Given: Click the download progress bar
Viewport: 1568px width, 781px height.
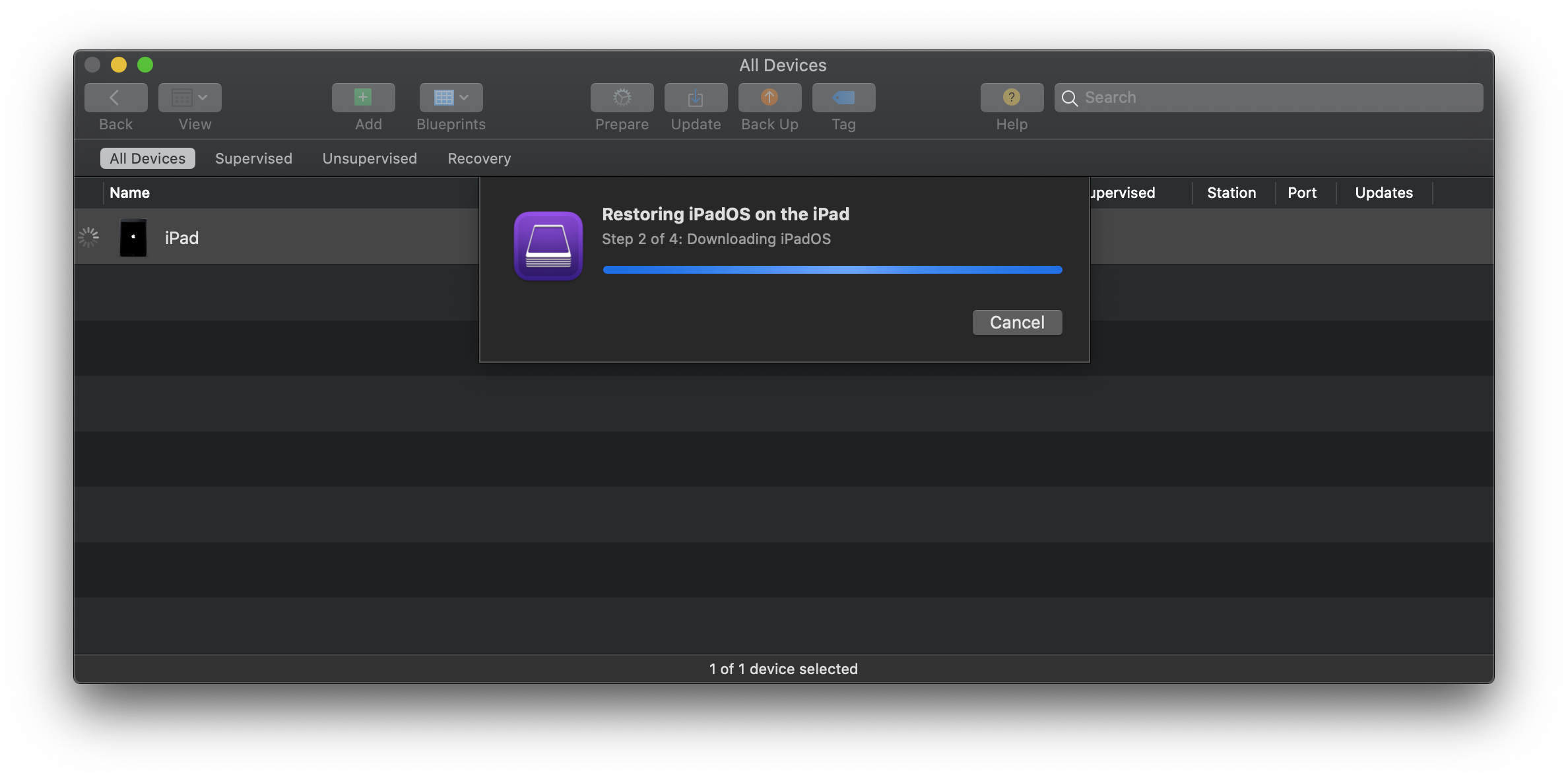Looking at the screenshot, I should point(832,270).
